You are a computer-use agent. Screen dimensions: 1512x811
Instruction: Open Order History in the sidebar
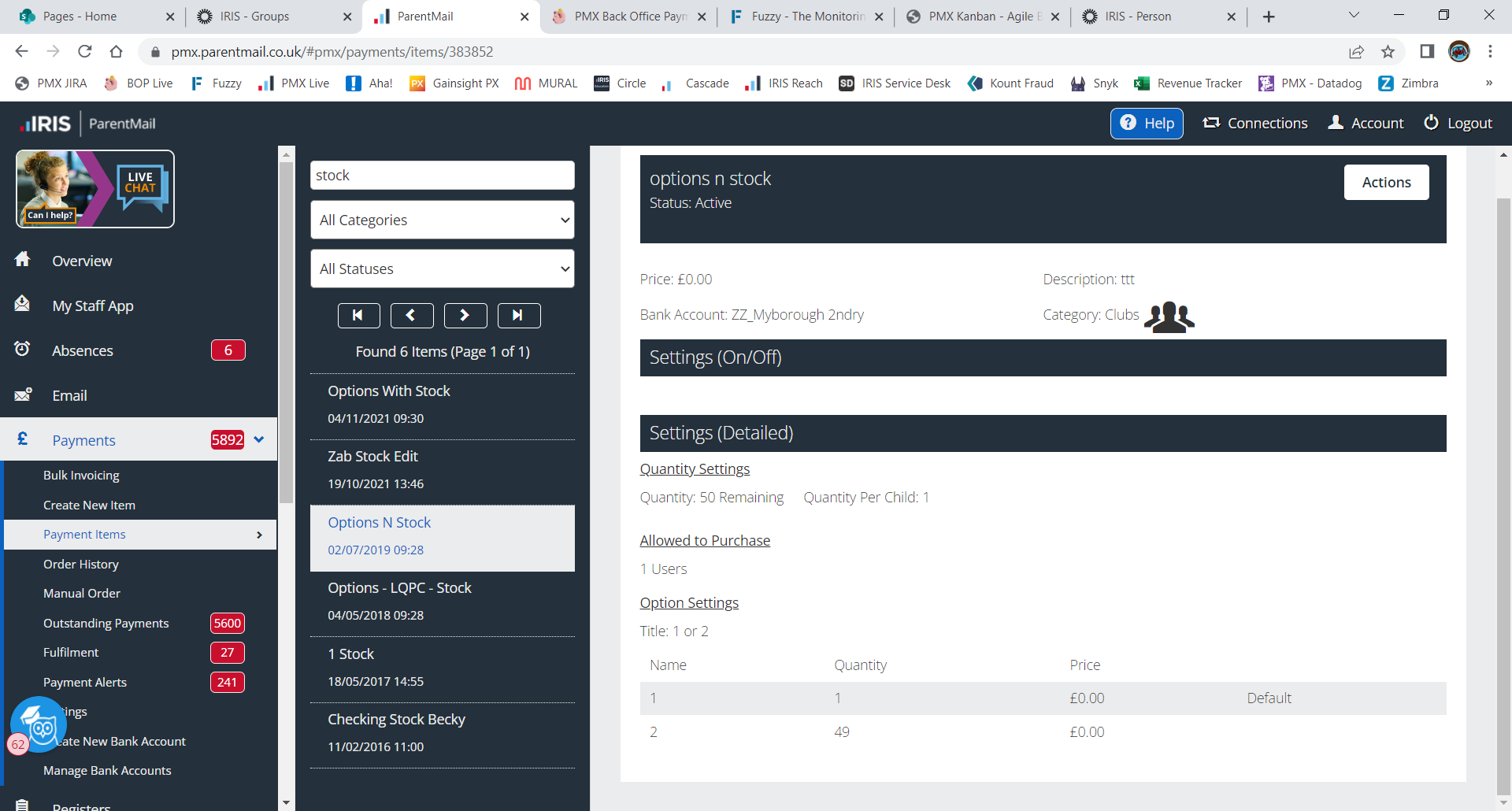(81, 565)
